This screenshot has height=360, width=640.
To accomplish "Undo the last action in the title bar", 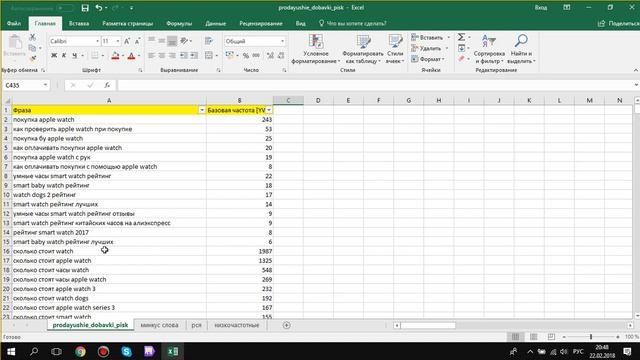I will [x=99, y=8].
